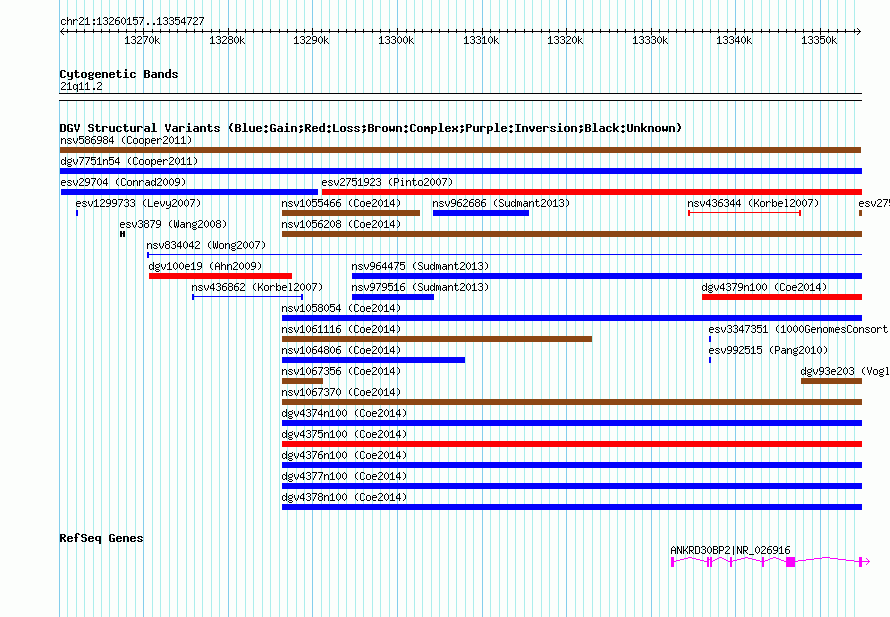Click the dgv100e19 (Ahn2009) label
The image size is (890, 617).
(205, 266)
